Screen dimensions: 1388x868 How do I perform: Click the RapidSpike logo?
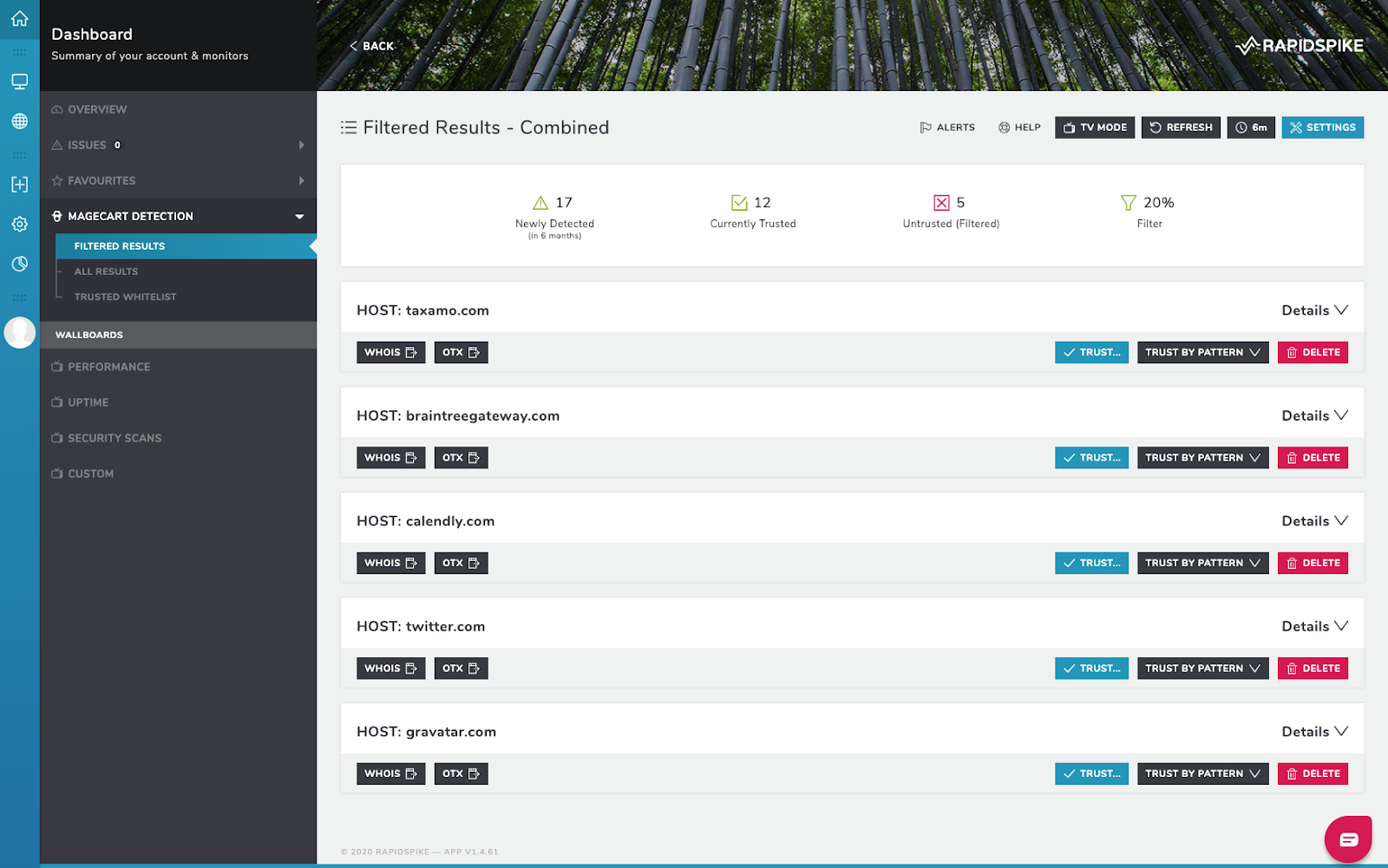pos(1300,46)
